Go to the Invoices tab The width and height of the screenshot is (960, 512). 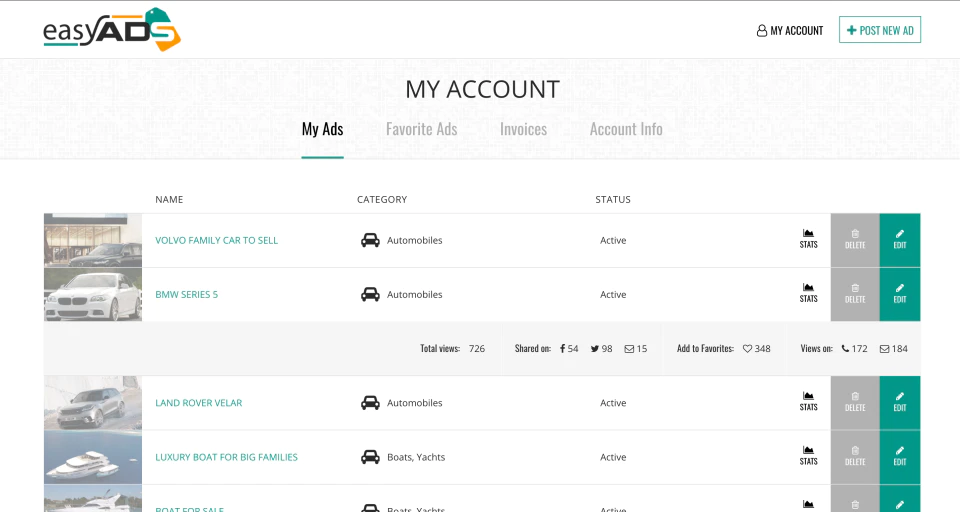523,130
